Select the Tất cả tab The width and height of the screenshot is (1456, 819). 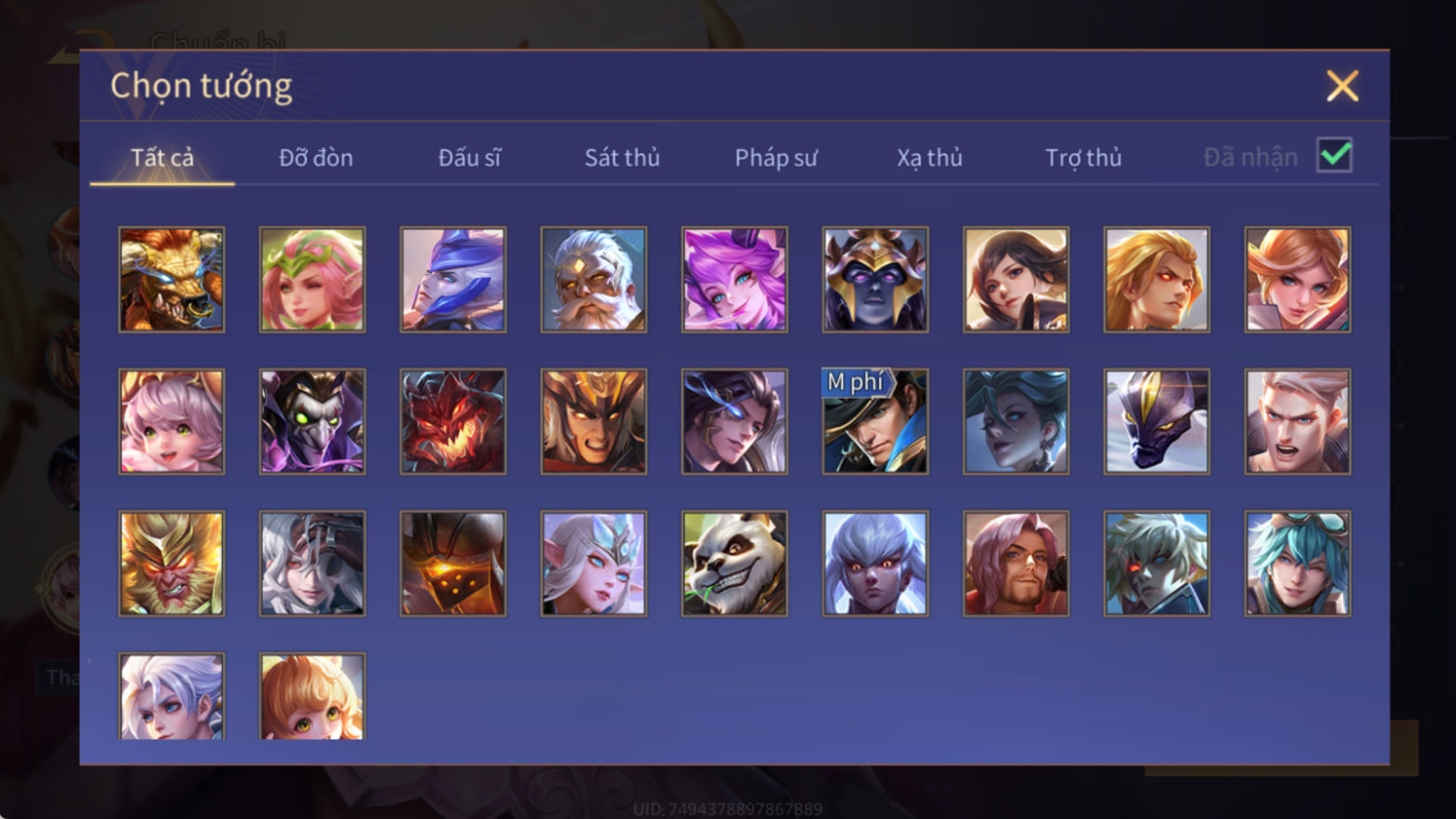[x=162, y=157]
